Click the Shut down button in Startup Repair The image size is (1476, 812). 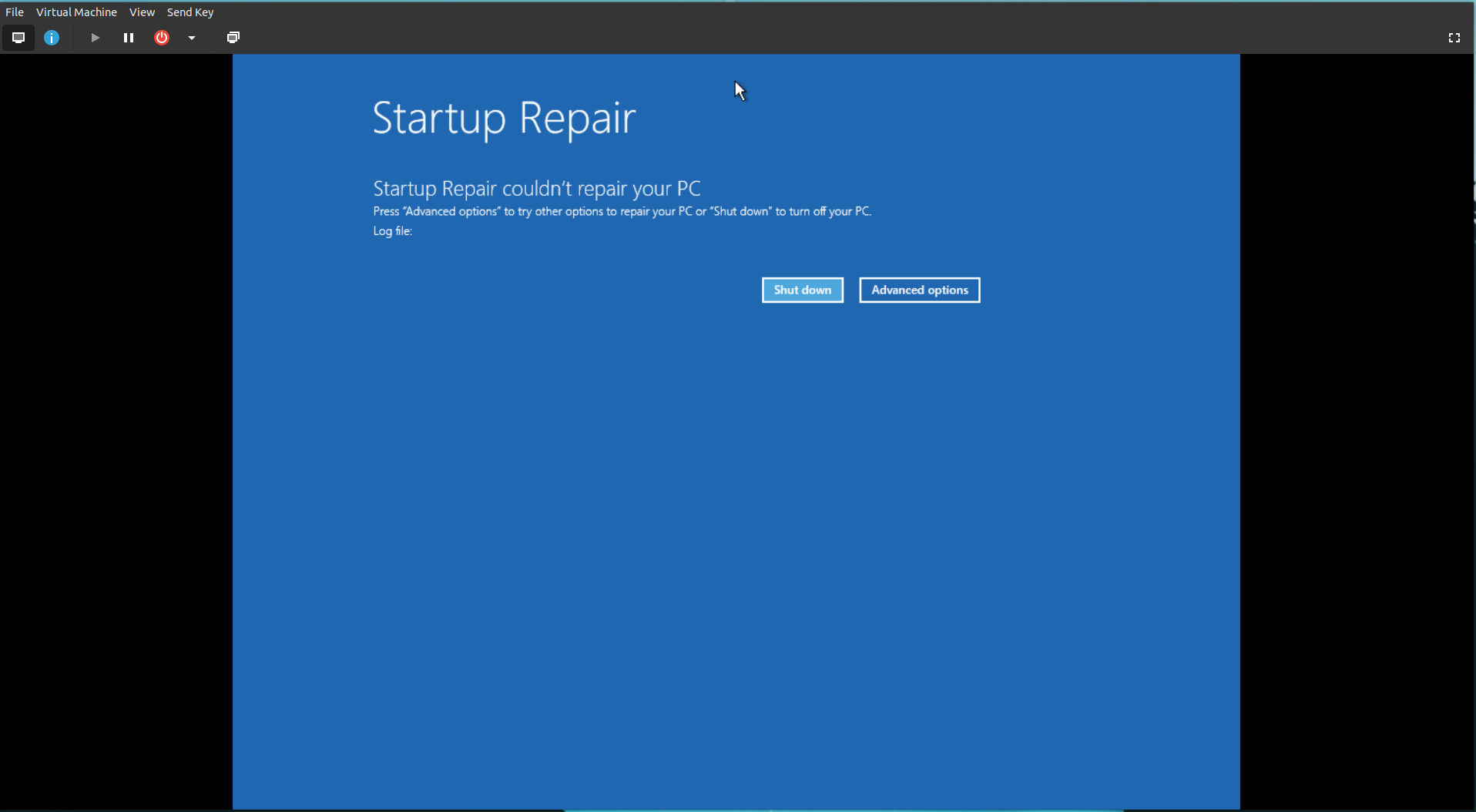point(802,290)
